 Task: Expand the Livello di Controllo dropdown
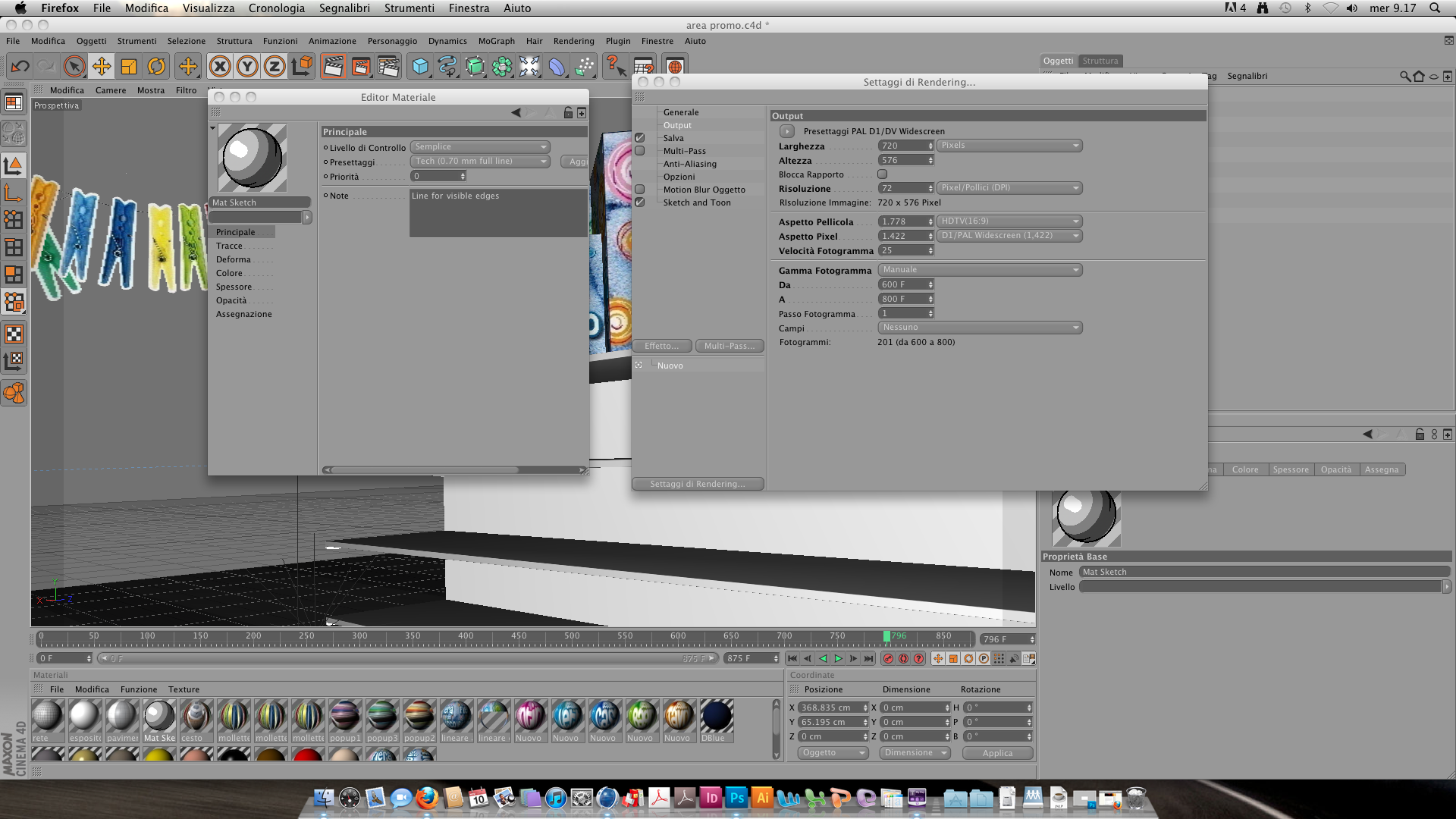pyautogui.click(x=480, y=147)
